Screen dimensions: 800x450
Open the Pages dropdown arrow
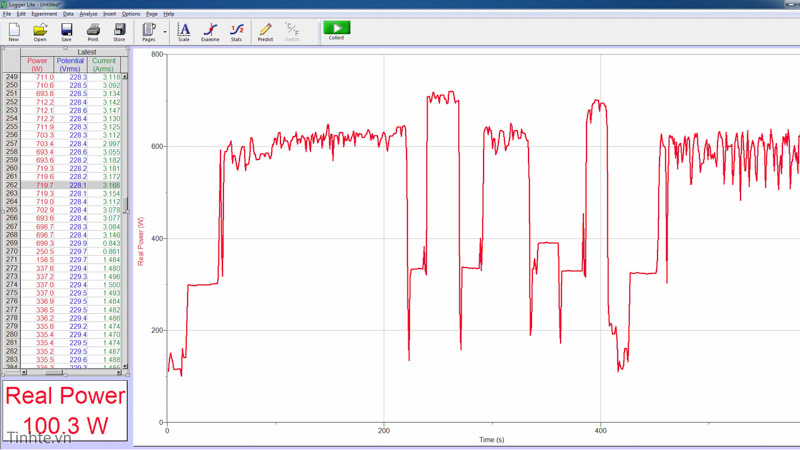click(x=165, y=32)
